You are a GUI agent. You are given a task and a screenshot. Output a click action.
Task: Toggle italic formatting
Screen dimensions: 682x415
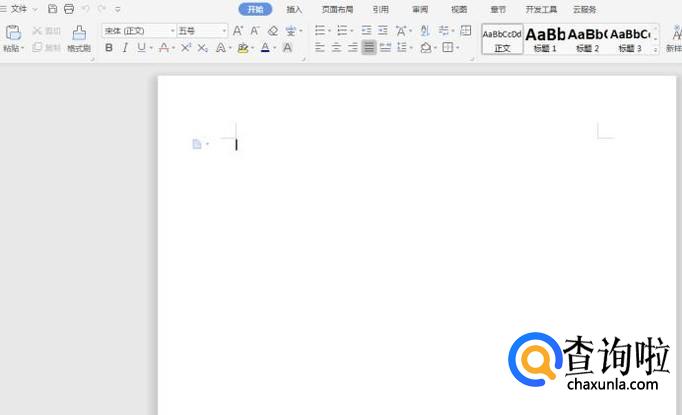125,48
